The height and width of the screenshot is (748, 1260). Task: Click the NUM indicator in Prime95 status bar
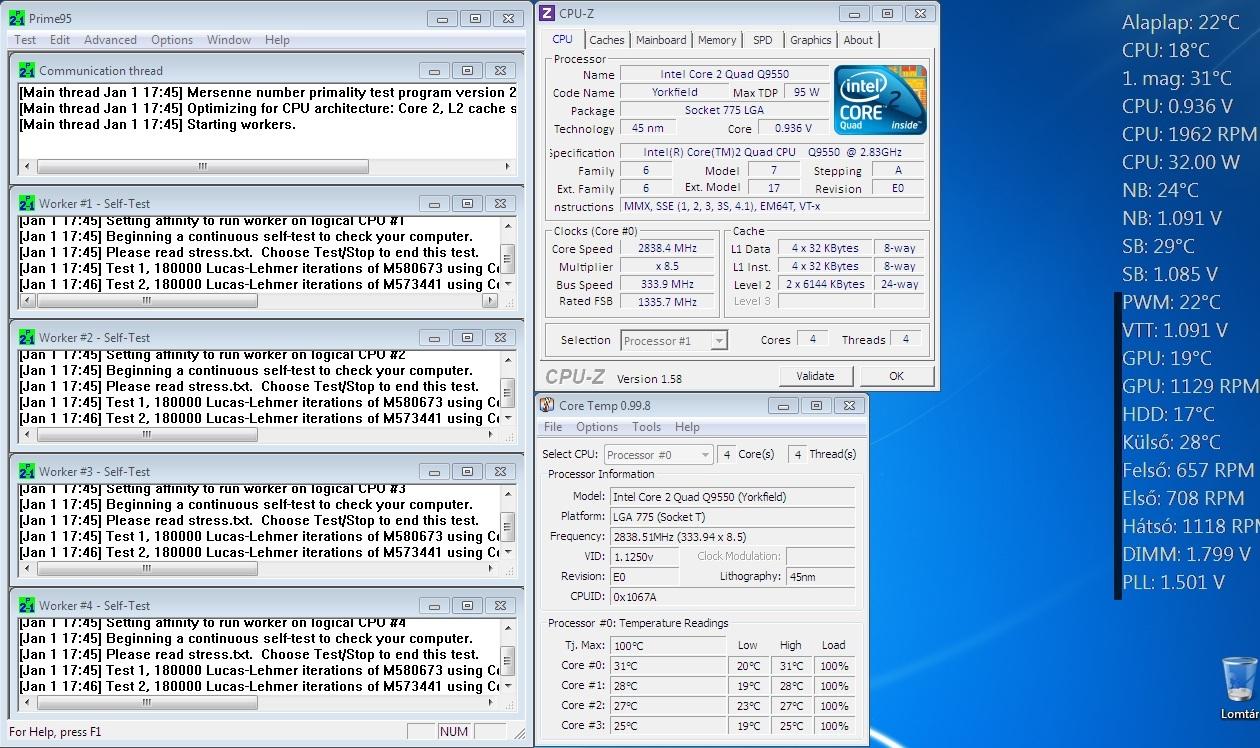454,731
